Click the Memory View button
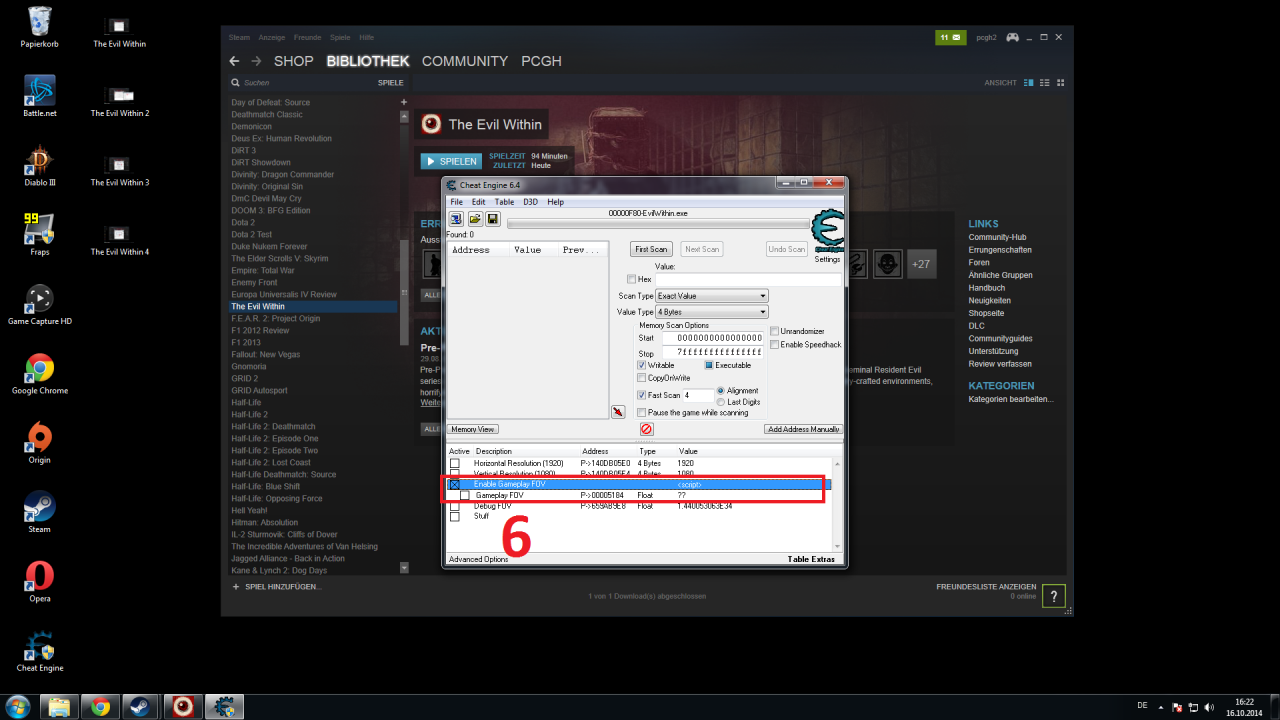 [x=473, y=429]
